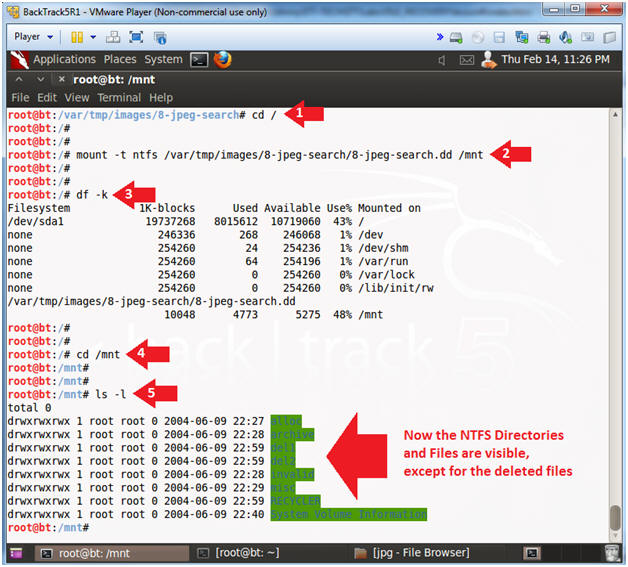Click the printer device icon
The height and width of the screenshot is (567, 628).
pyautogui.click(x=543, y=38)
